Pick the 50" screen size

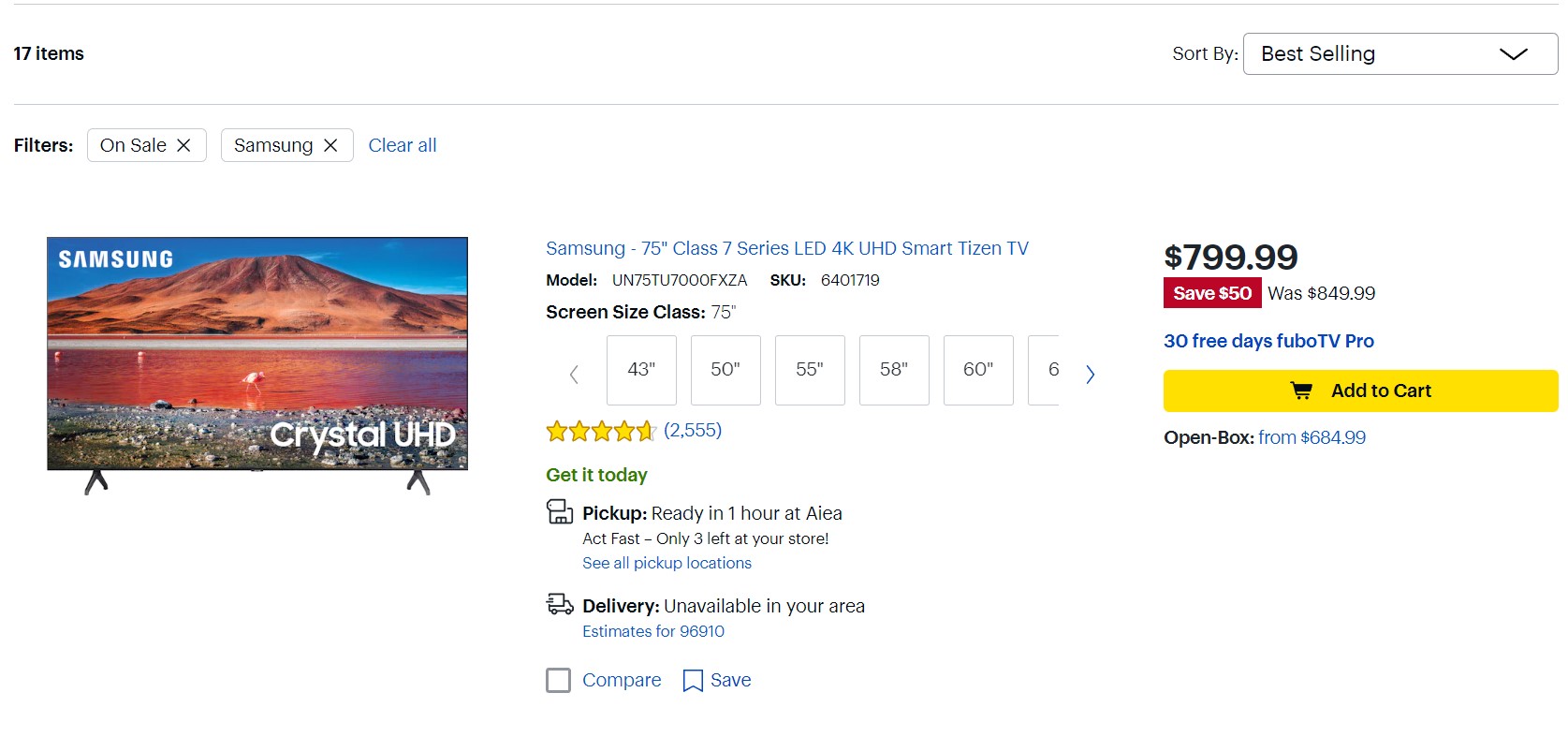pos(725,370)
